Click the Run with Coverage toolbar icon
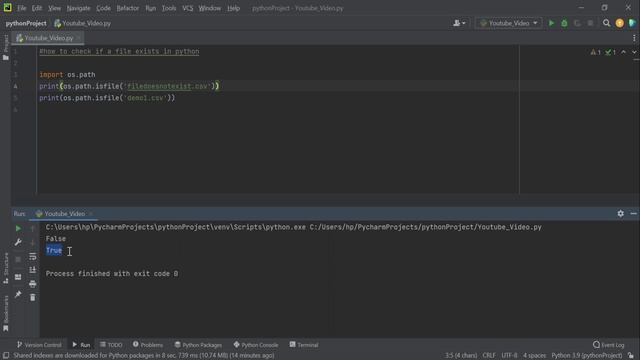This screenshot has height=360, width=640. point(577,23)
